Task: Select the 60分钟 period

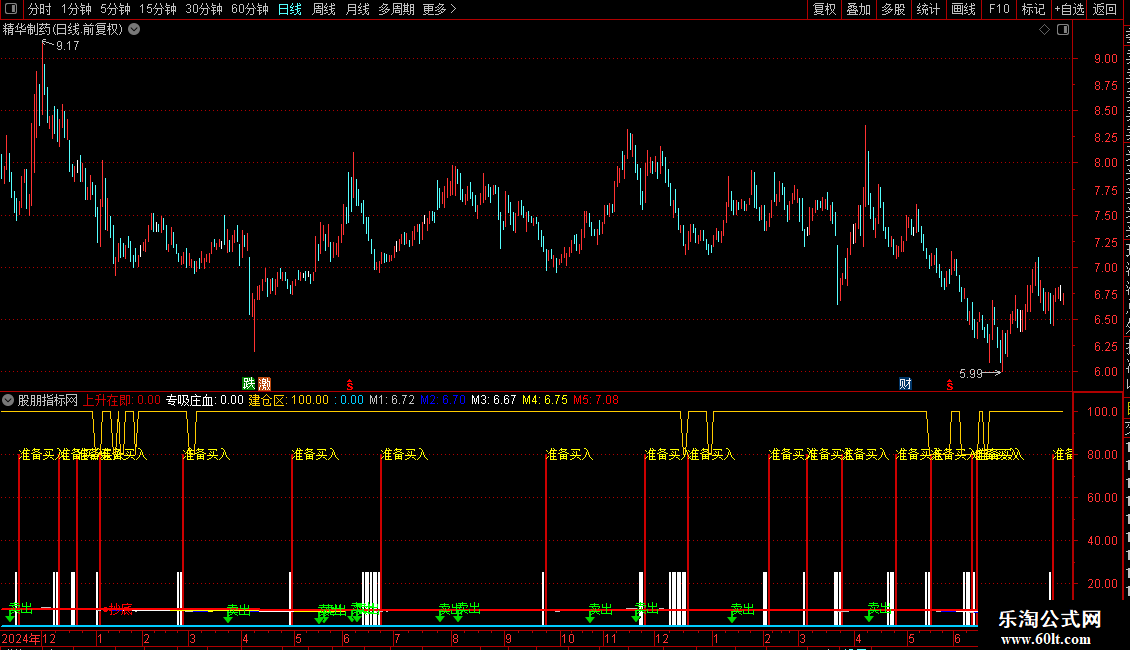Action: click(249, 9)
